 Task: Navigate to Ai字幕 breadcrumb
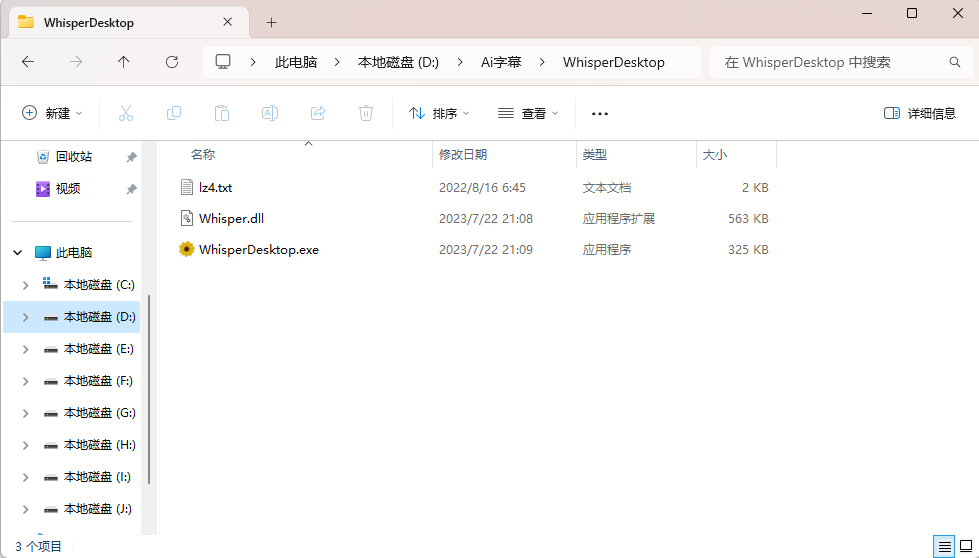(501, 62)
